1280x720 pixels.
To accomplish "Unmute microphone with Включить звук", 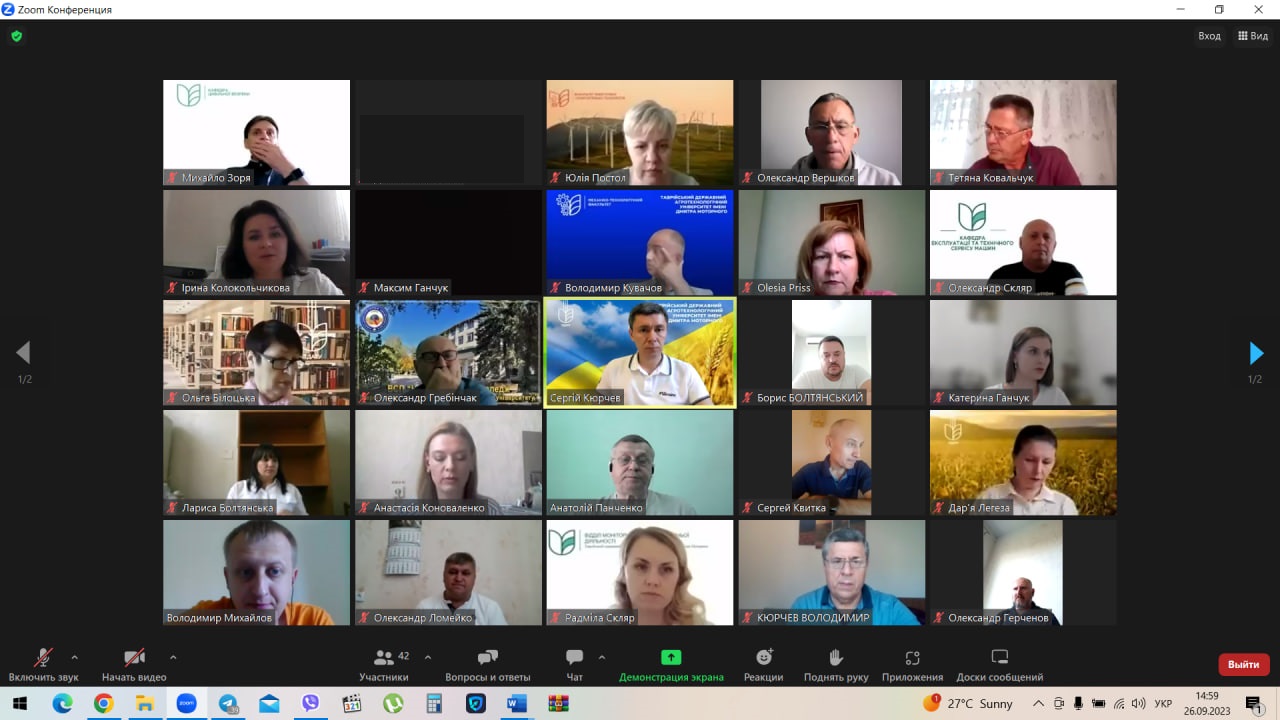I will [44, 665].
